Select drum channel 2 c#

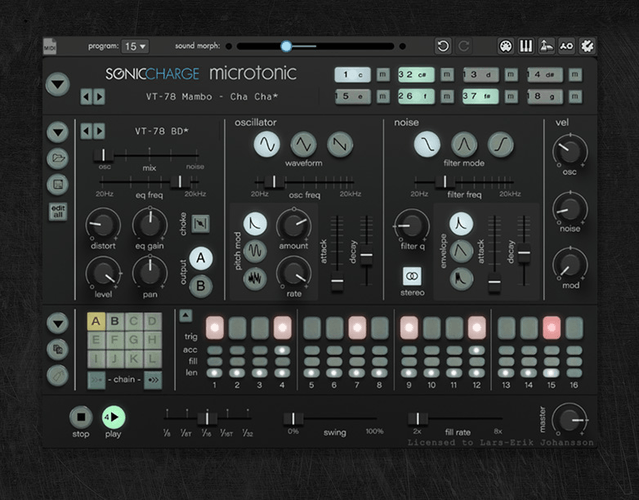pos(416,75)
